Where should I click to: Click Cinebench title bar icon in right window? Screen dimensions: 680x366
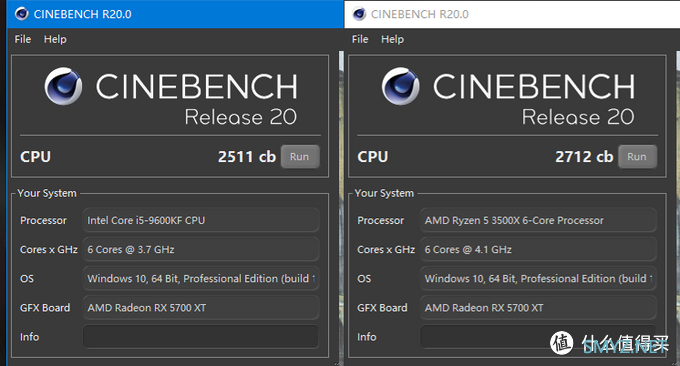tap(359, 14)
